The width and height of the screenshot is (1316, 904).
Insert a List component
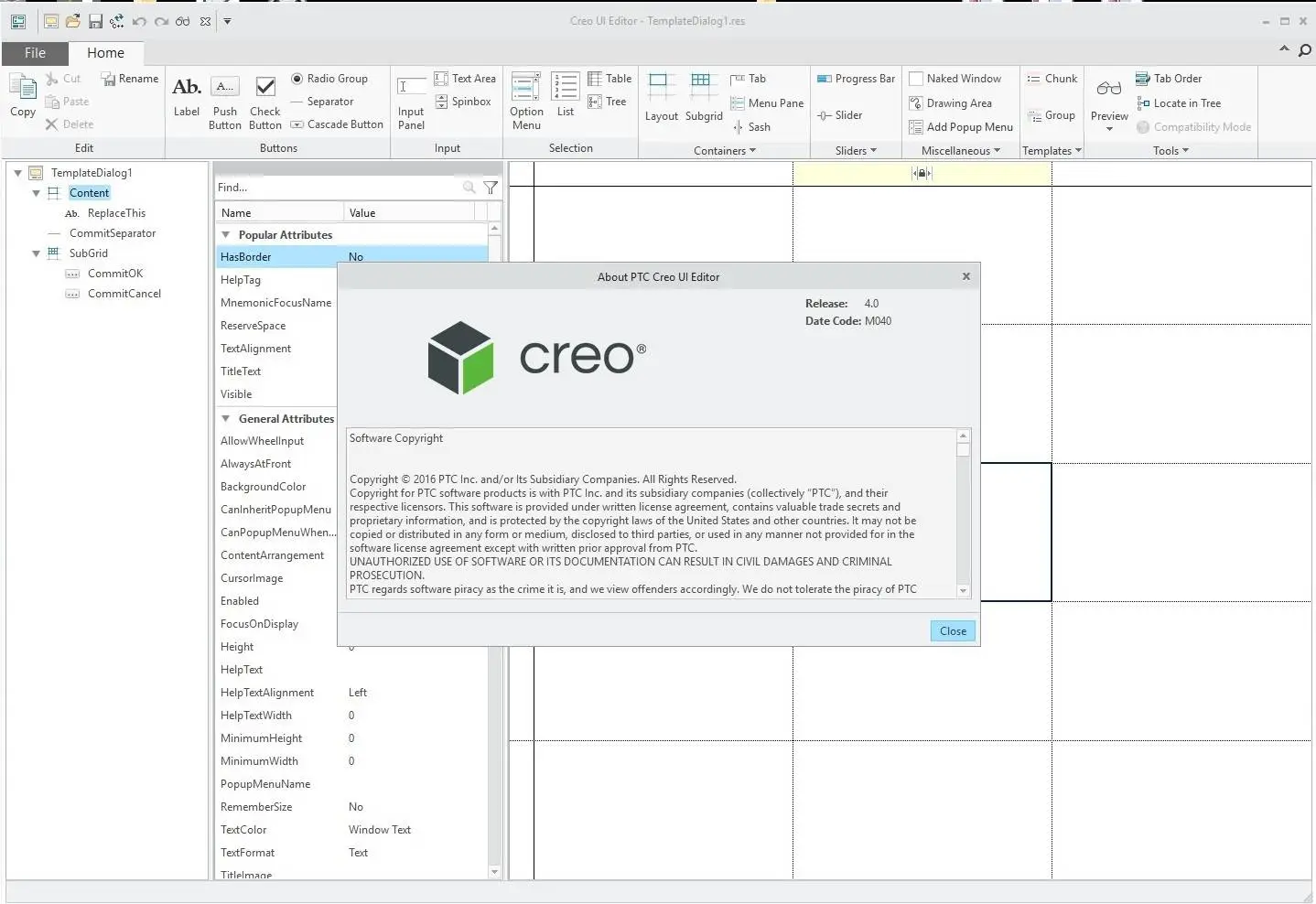pyautogui.click(x=566, y=95)
